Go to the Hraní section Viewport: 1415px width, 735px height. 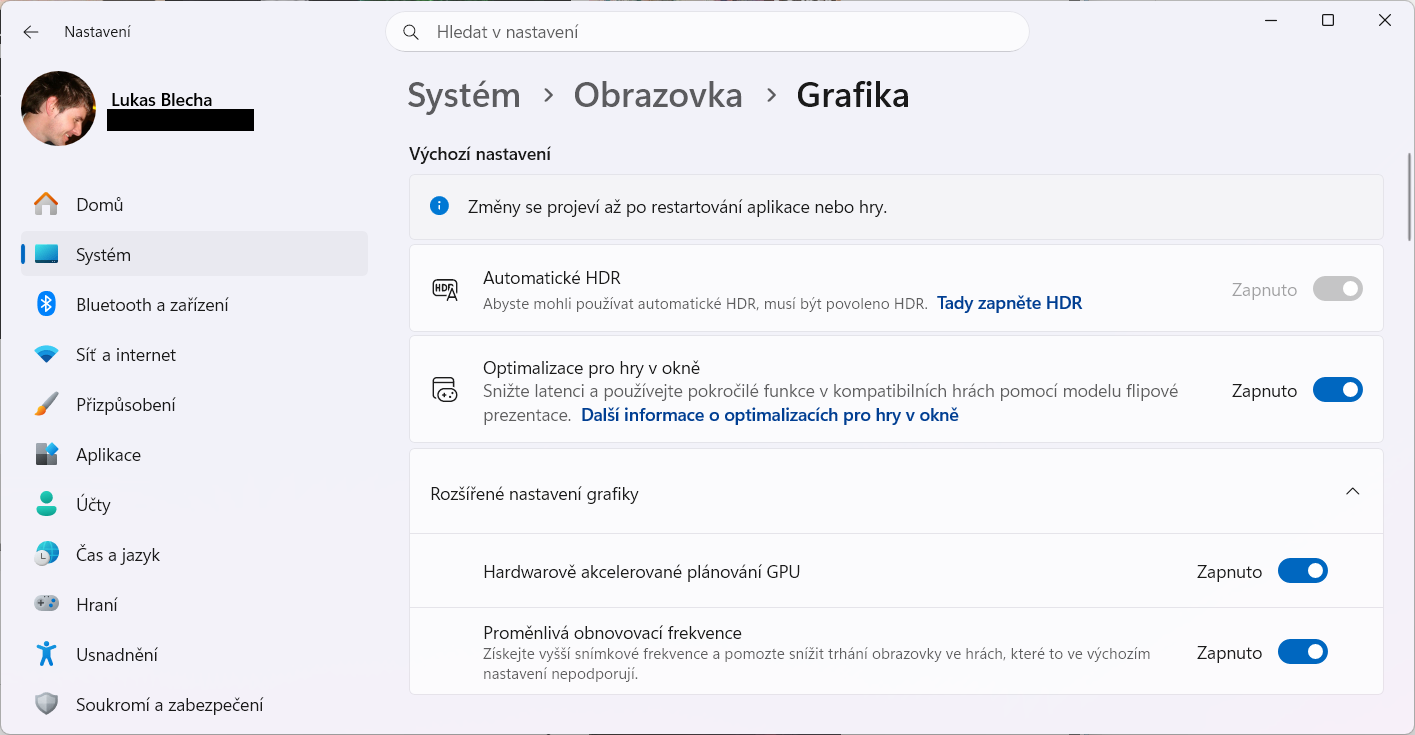point(194,604)
